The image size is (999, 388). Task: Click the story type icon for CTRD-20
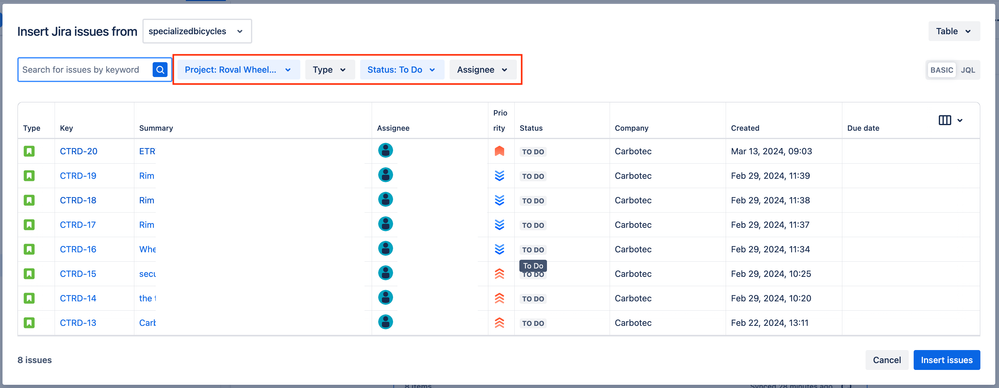tap(29, 152)
